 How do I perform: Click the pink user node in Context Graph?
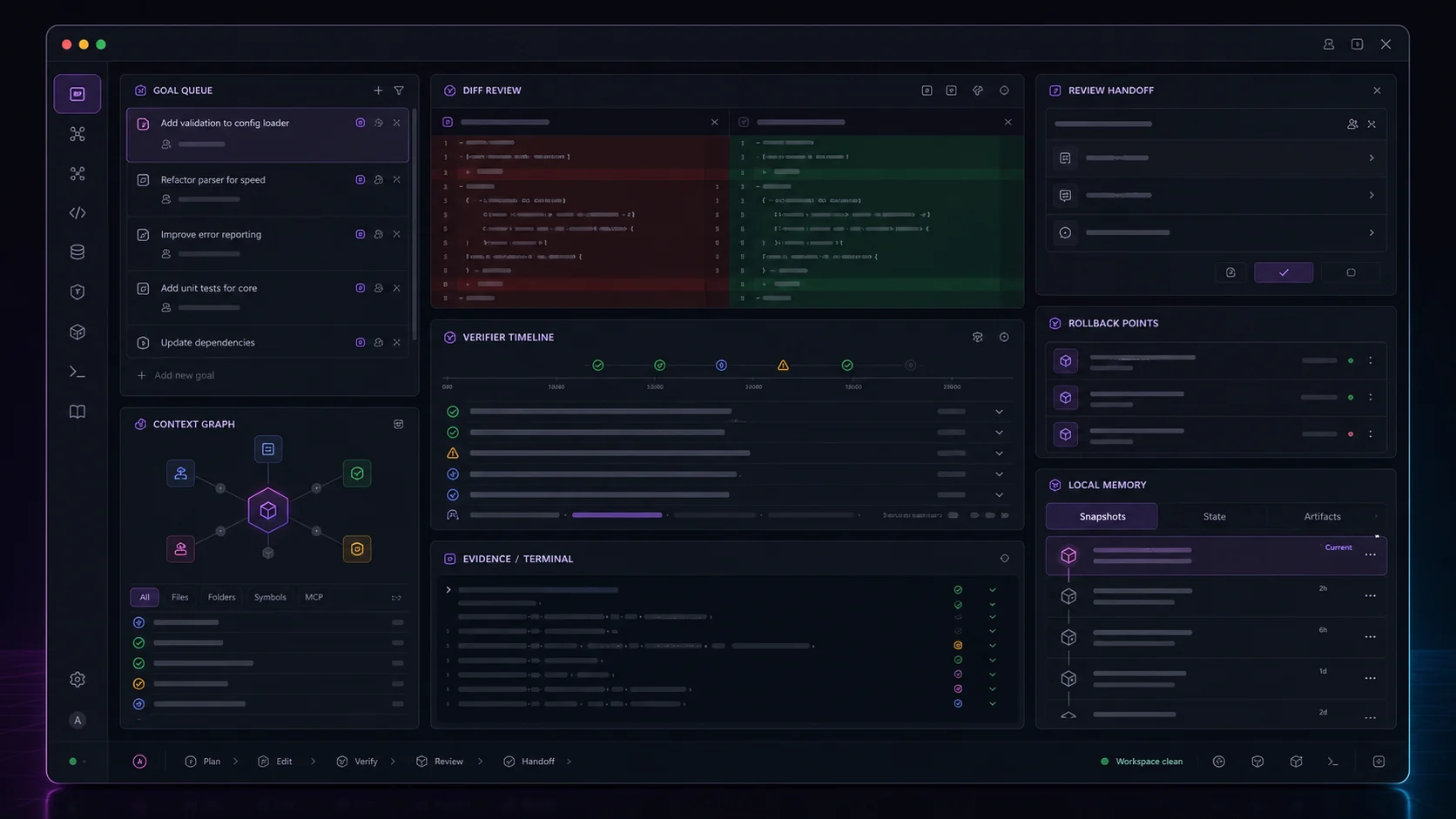point(180,549)
